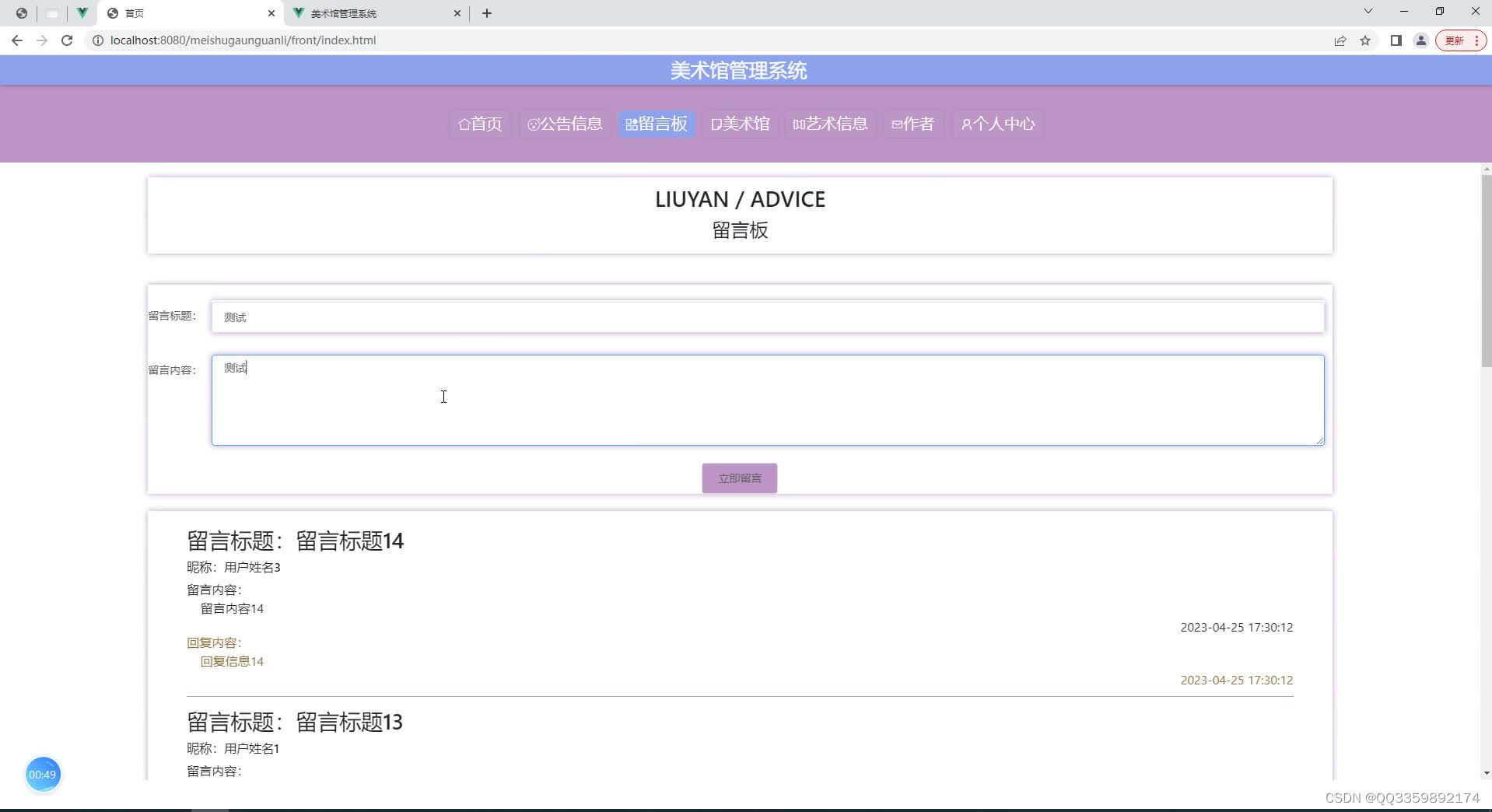The width and height of the screenshot is (1492, 812).
Task: Click the share page icon
Action: click(1340, 40)
